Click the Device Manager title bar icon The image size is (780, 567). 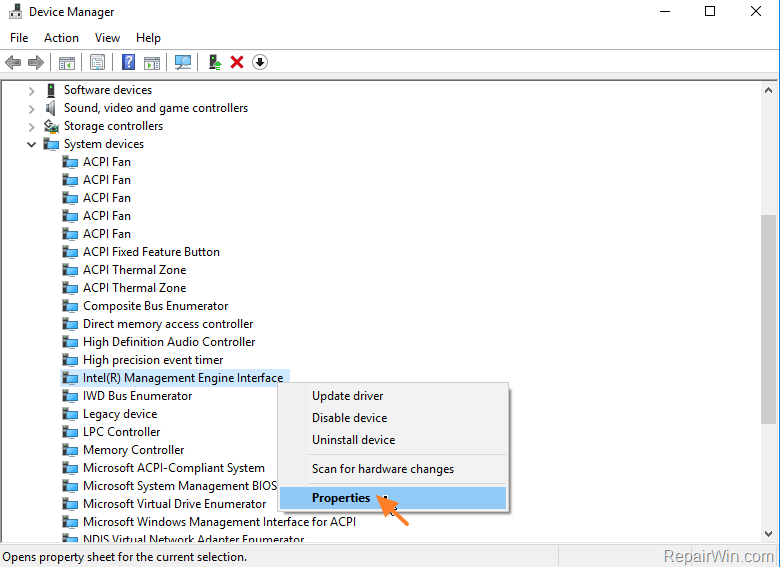click(x=16, y=11)
